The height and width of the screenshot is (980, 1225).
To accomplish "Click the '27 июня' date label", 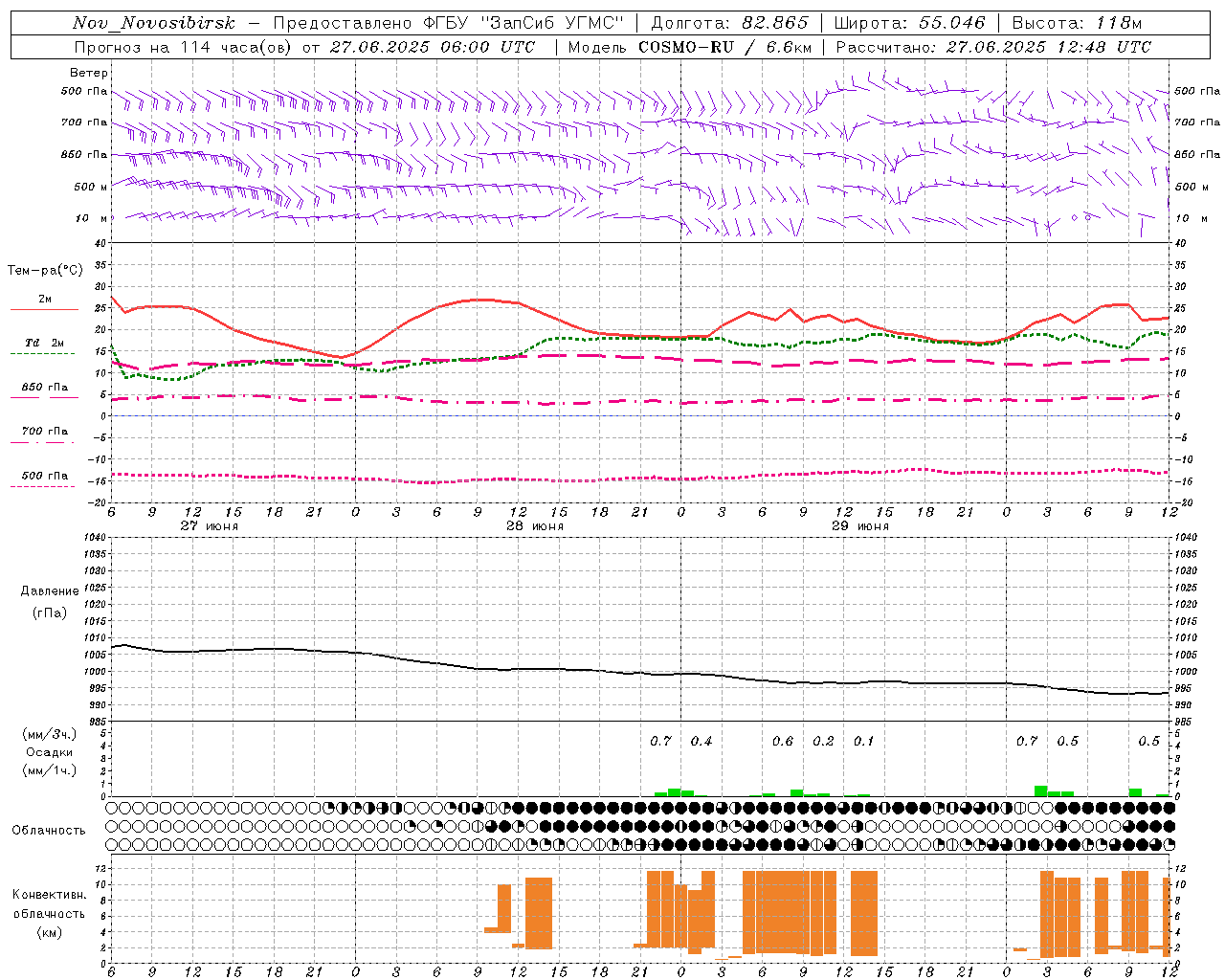I will click(x=210, y=526).
